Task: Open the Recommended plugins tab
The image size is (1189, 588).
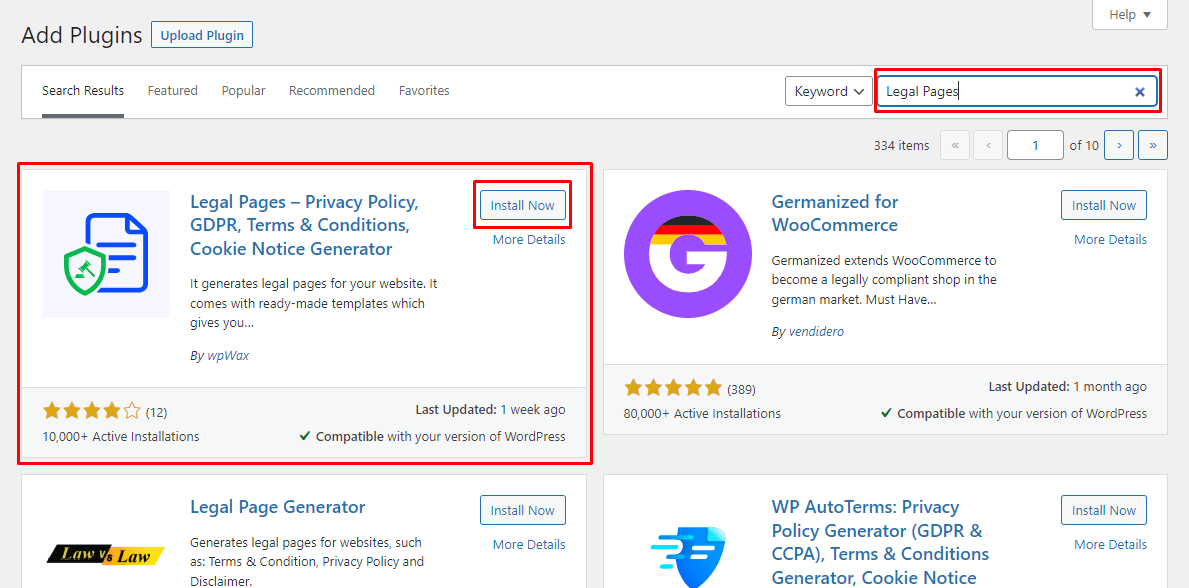Action: (x=331, y=91)
